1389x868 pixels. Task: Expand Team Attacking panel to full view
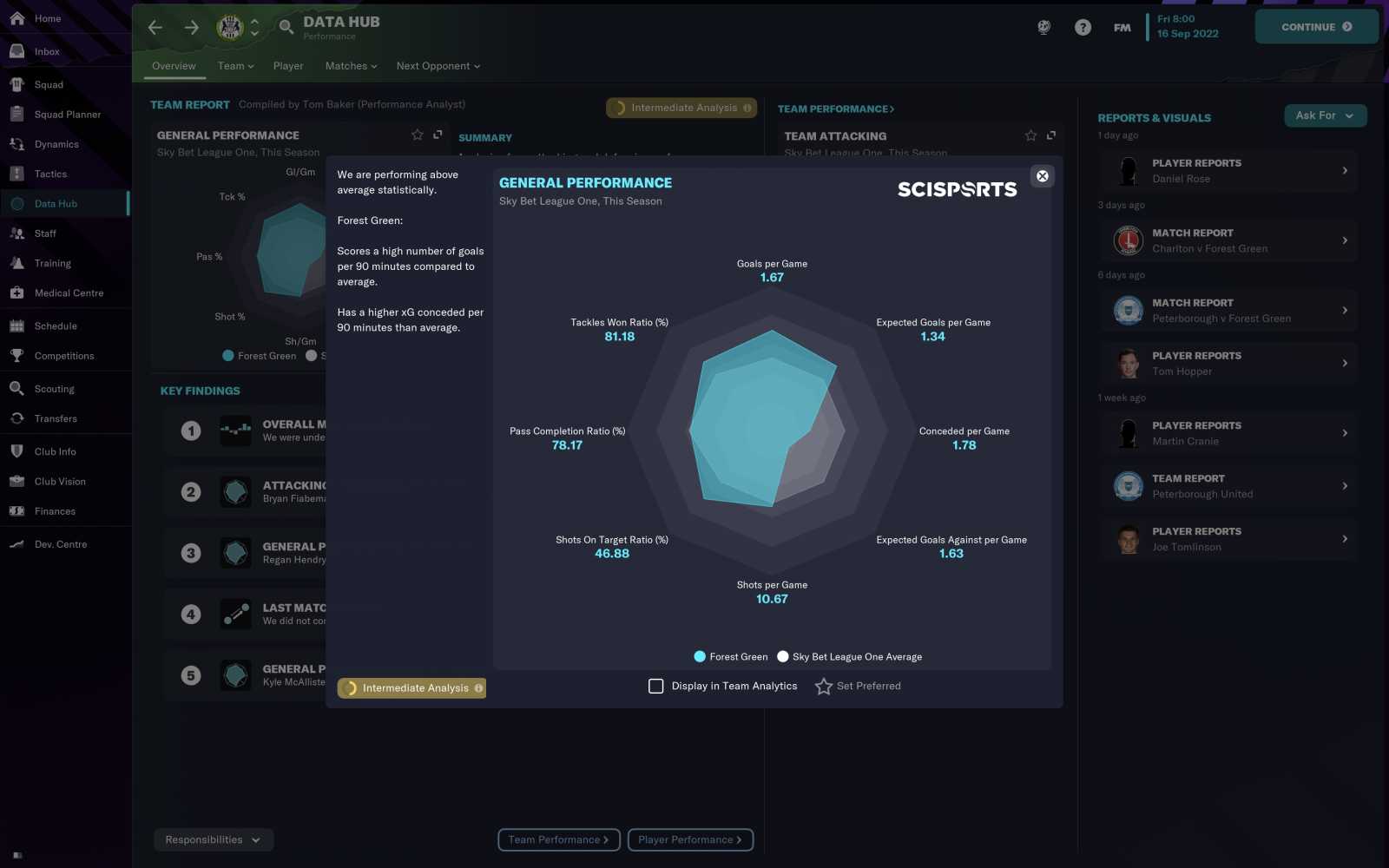click(1051, 135)
